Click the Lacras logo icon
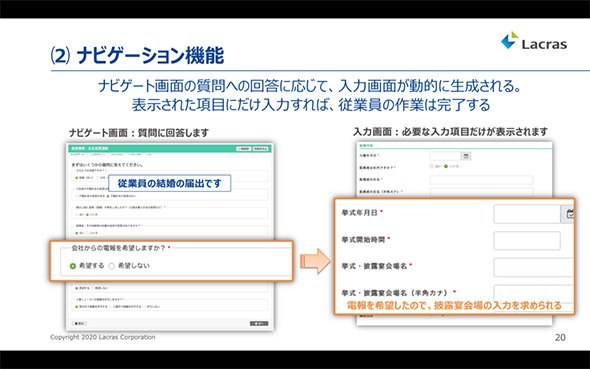This screenshot has height=369, width=590. coord(509,40)
